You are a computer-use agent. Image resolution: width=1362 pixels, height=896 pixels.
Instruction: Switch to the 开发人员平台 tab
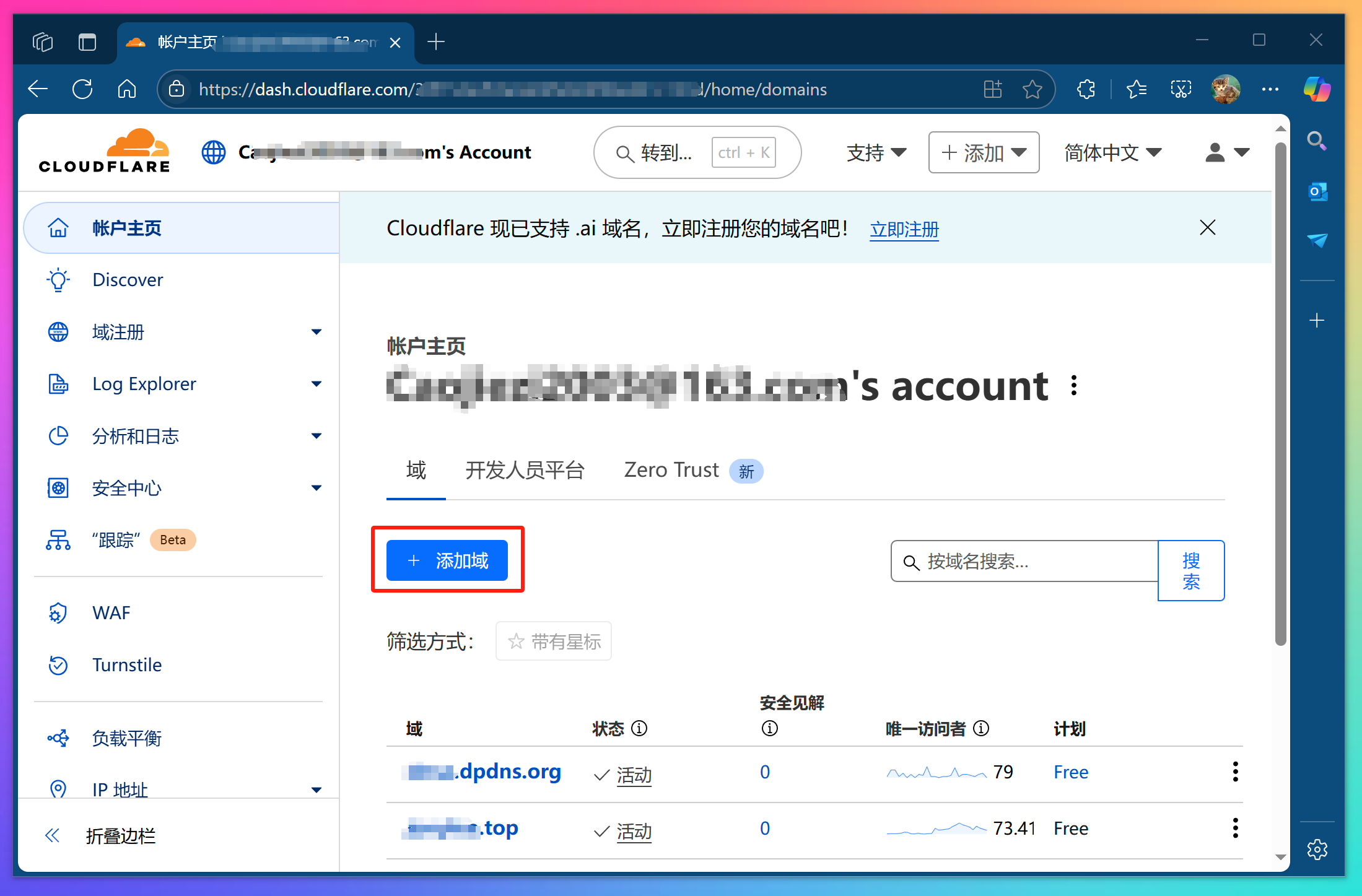pos(525,471)
